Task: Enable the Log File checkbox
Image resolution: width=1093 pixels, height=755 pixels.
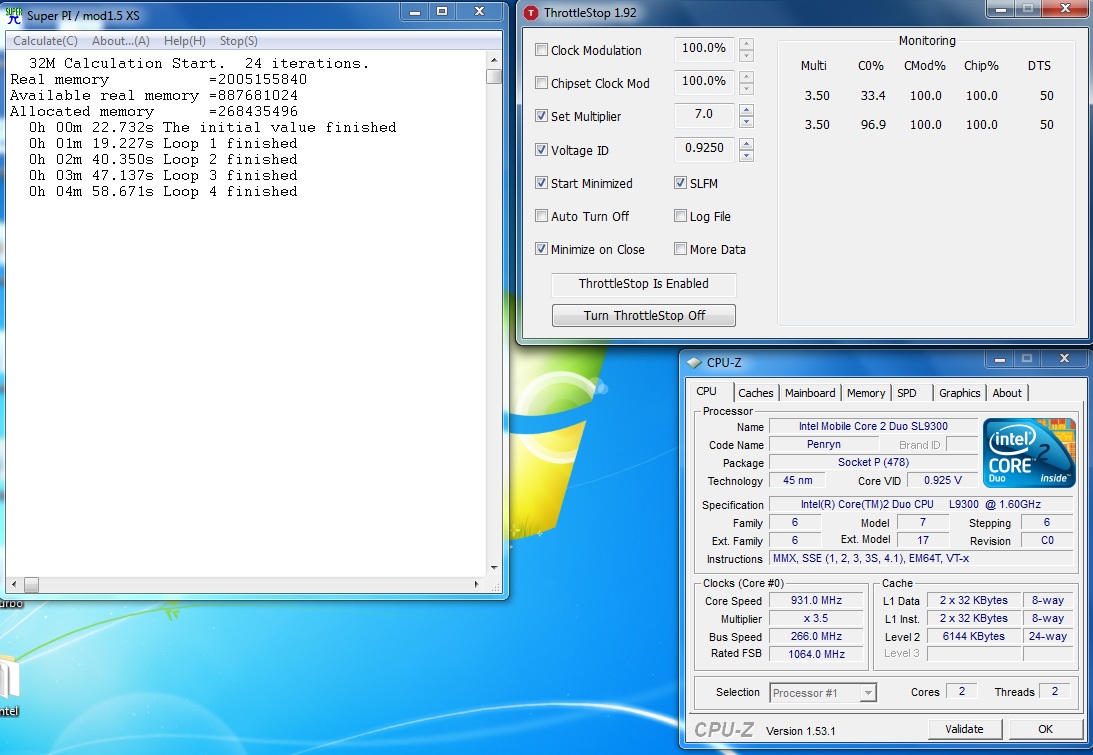Action: click(x=680, y=215)
